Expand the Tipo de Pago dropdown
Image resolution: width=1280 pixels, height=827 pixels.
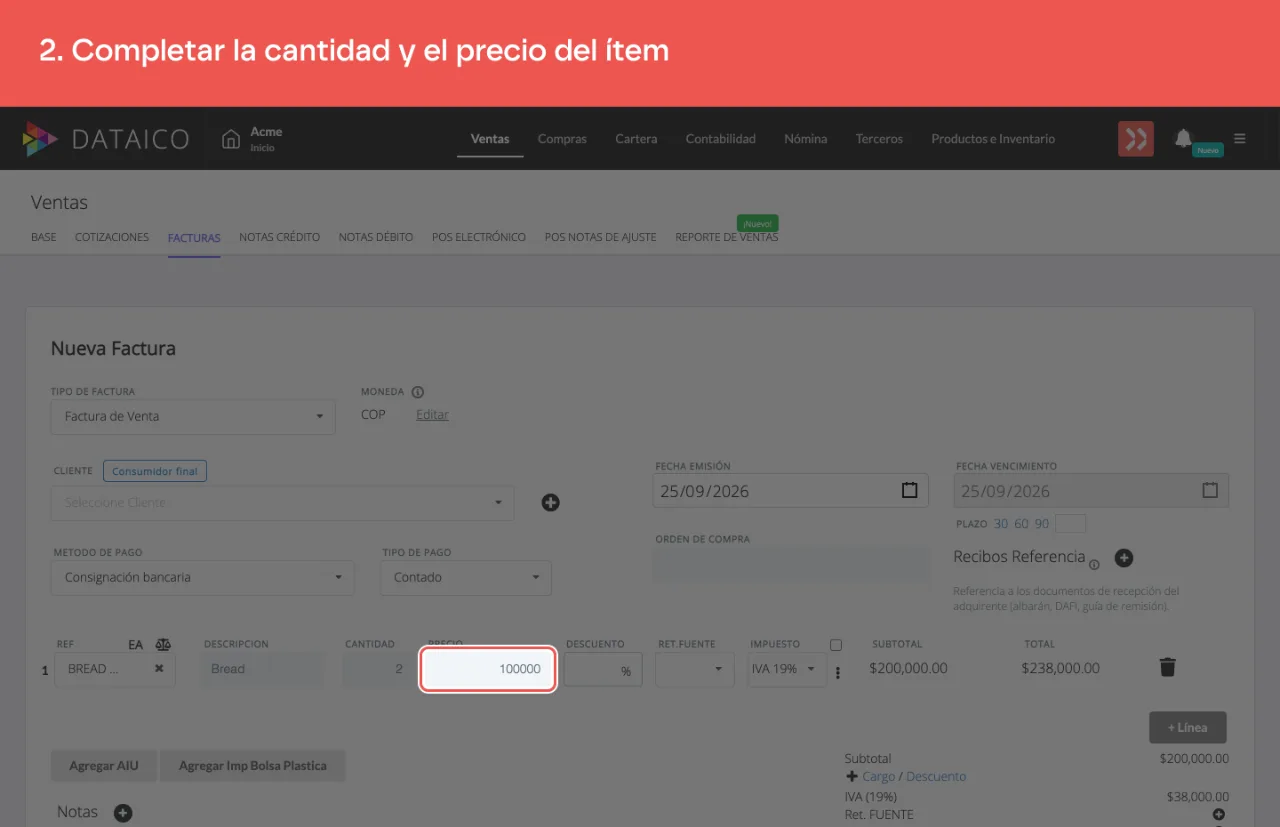466,577
